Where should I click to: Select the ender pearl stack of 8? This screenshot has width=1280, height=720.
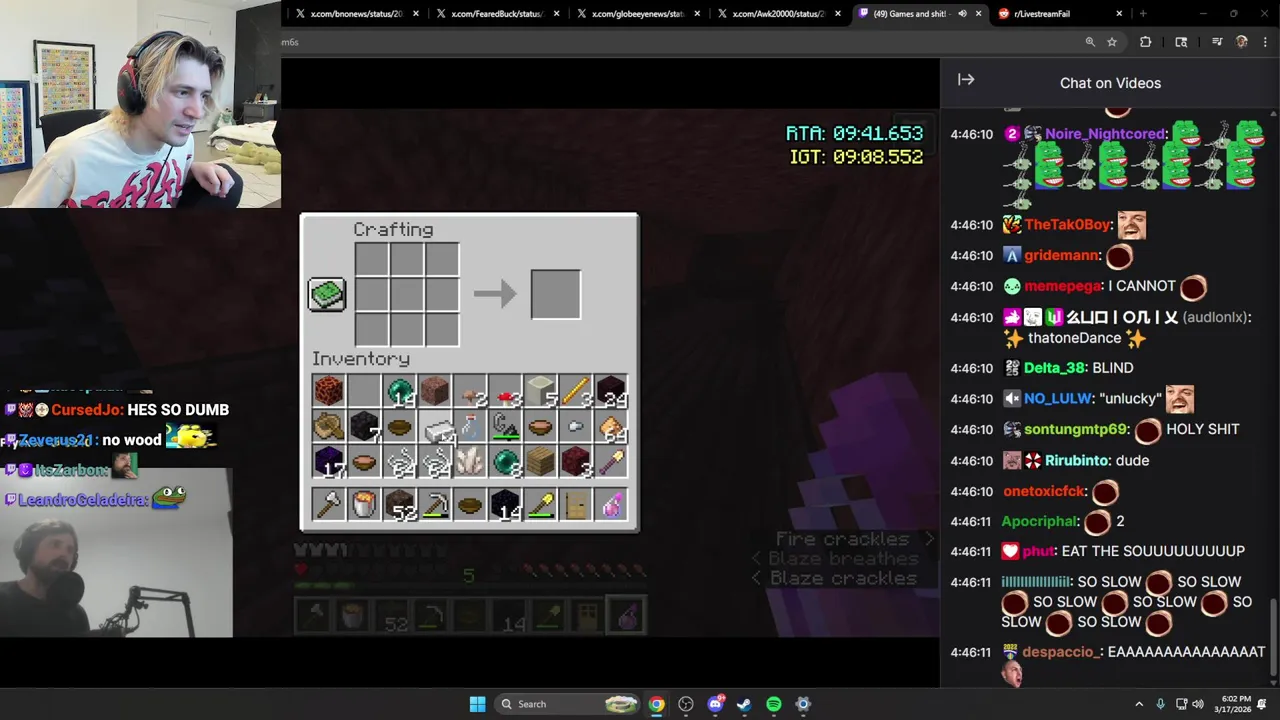505,462
